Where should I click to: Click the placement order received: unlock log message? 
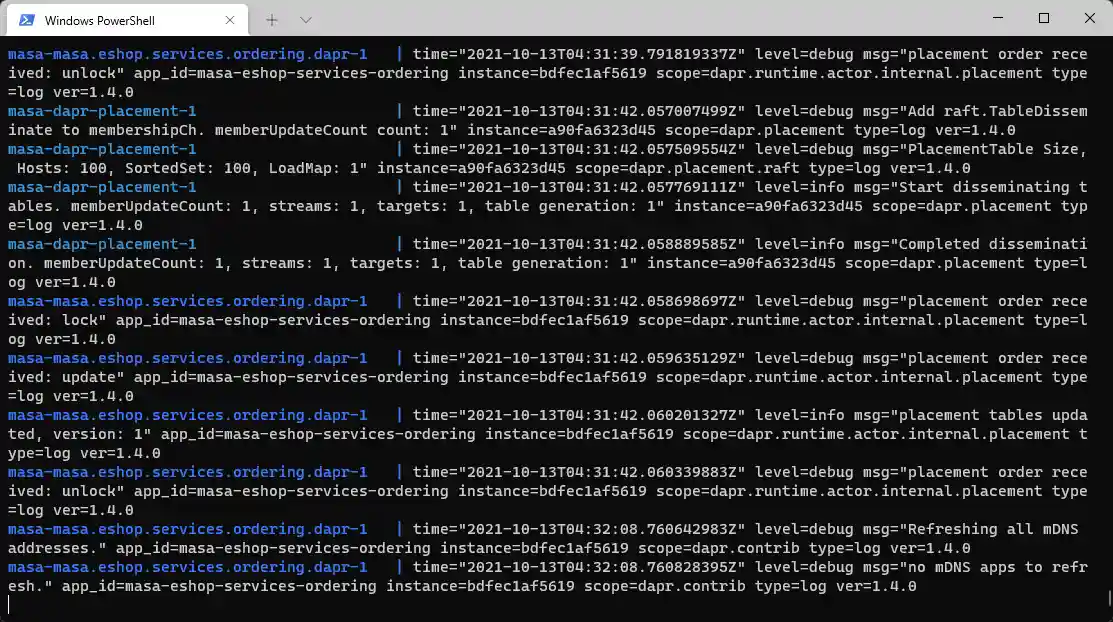(990, 54)
